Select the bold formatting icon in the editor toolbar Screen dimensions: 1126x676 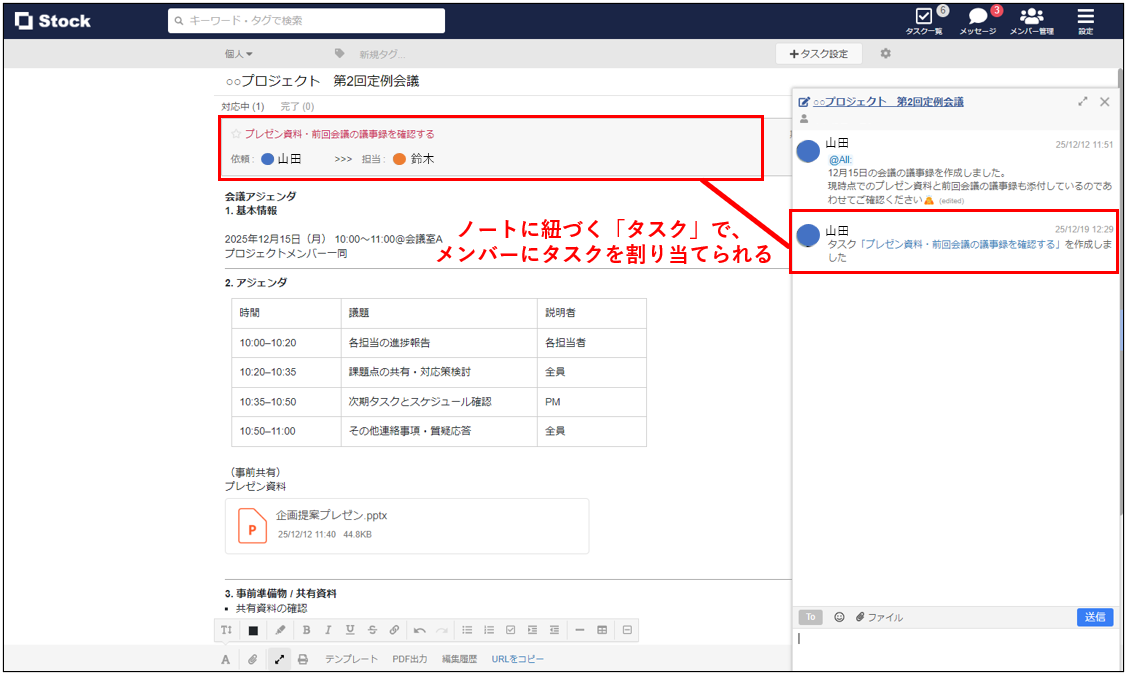(x=305, y=630)
